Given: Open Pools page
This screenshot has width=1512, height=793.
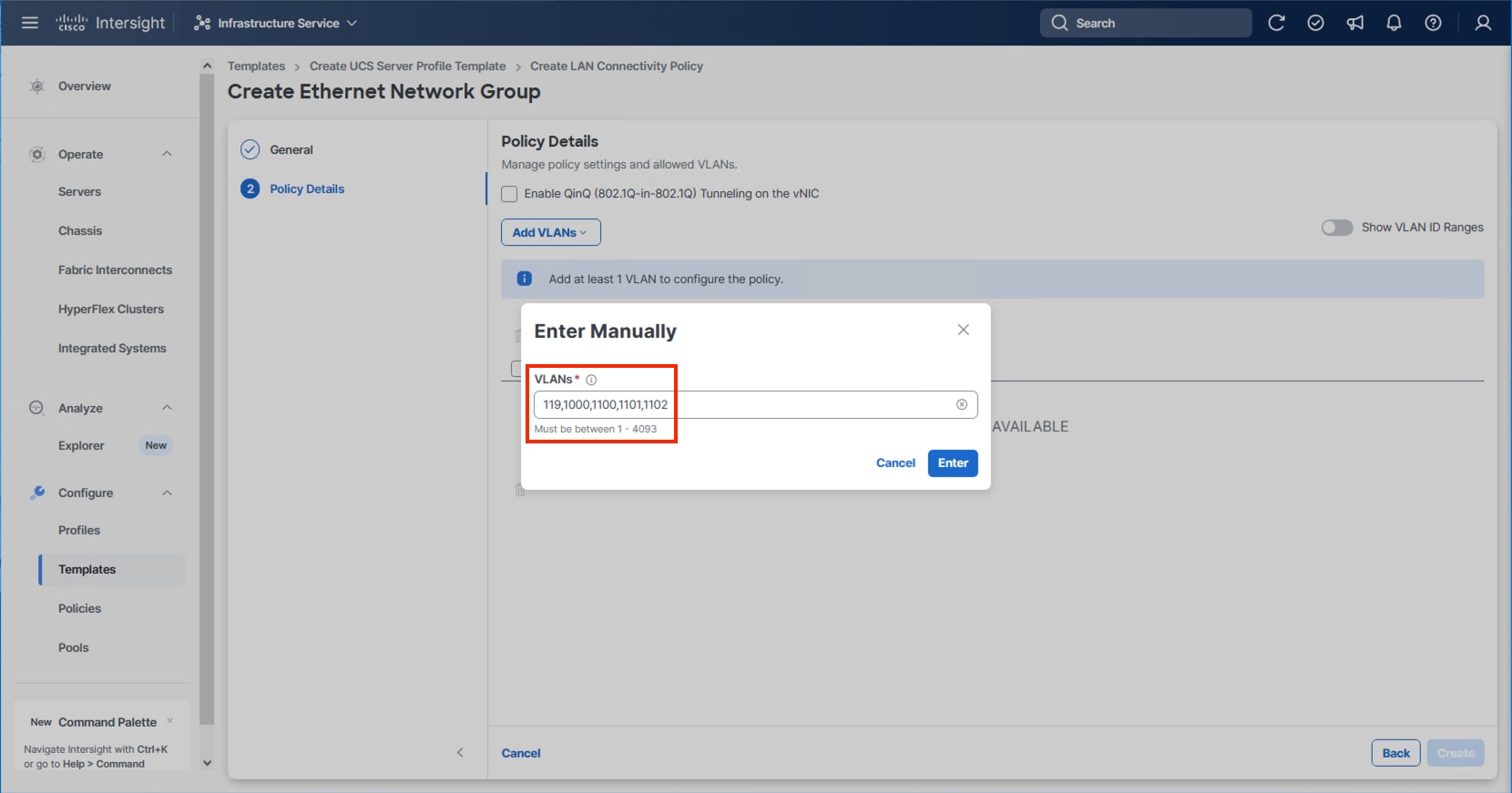Looking at the screenshot, I should tap(74, 648).
